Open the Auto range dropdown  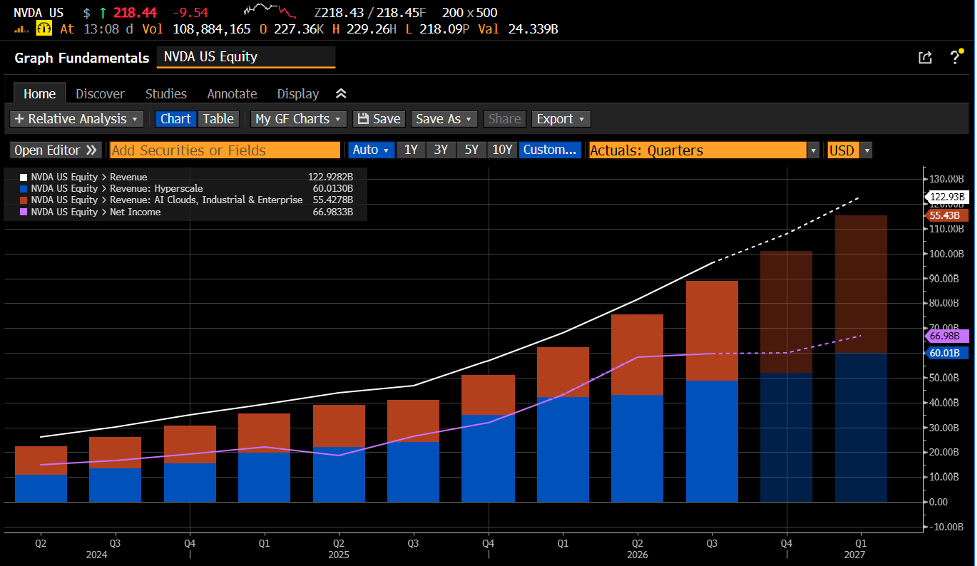coord(371,150)
